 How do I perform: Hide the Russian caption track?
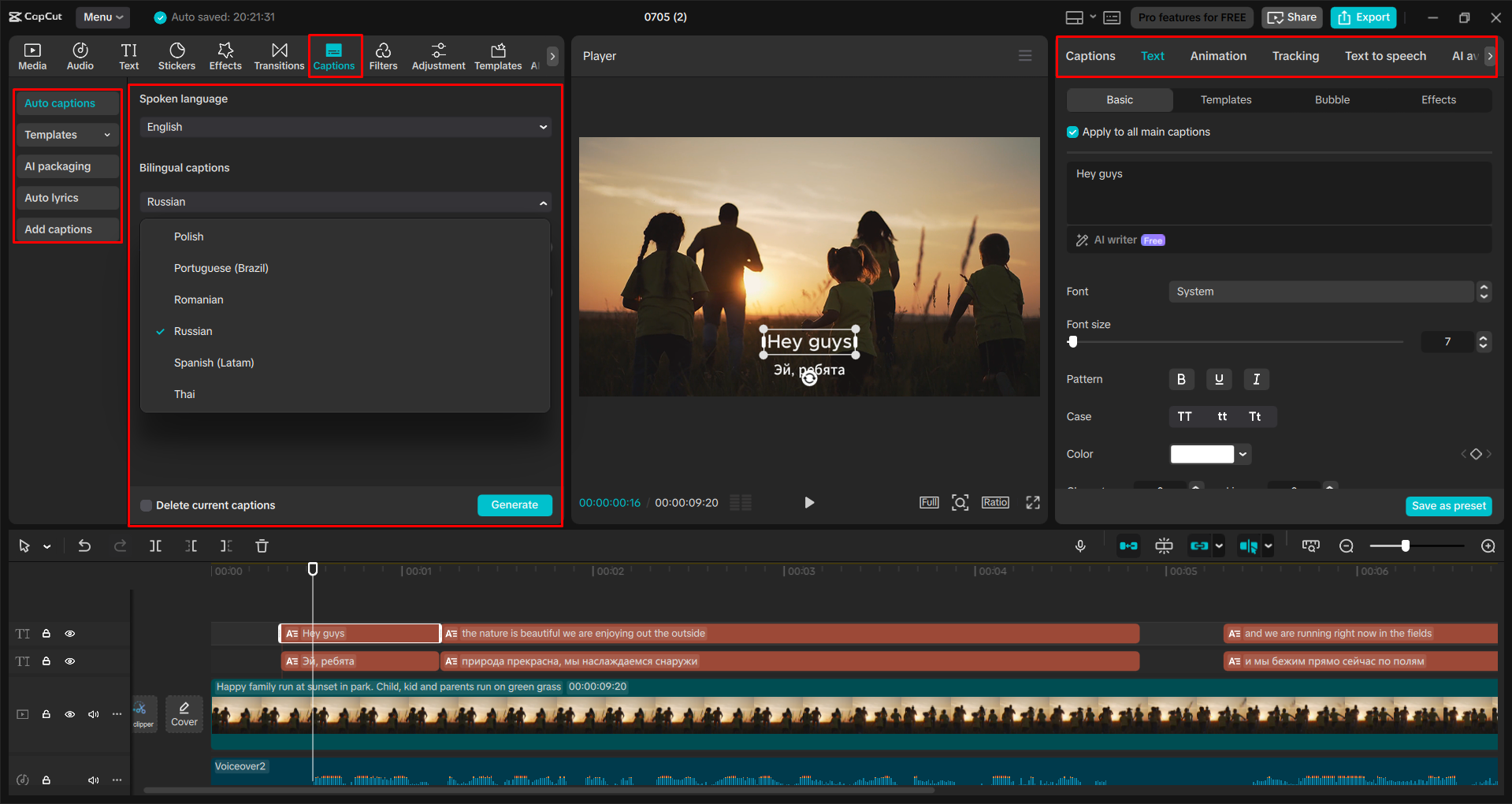click(69, 661)
